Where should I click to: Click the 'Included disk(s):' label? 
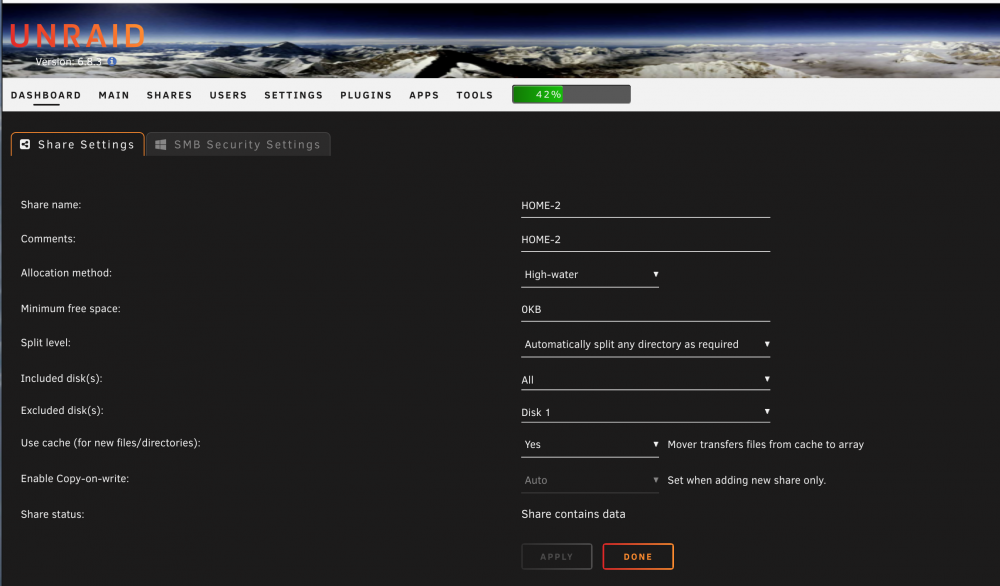click(61, 378)
